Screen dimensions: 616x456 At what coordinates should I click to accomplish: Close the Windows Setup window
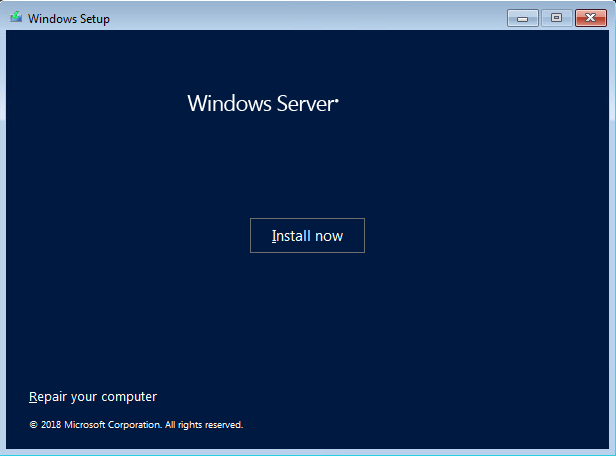coord(590,18)
